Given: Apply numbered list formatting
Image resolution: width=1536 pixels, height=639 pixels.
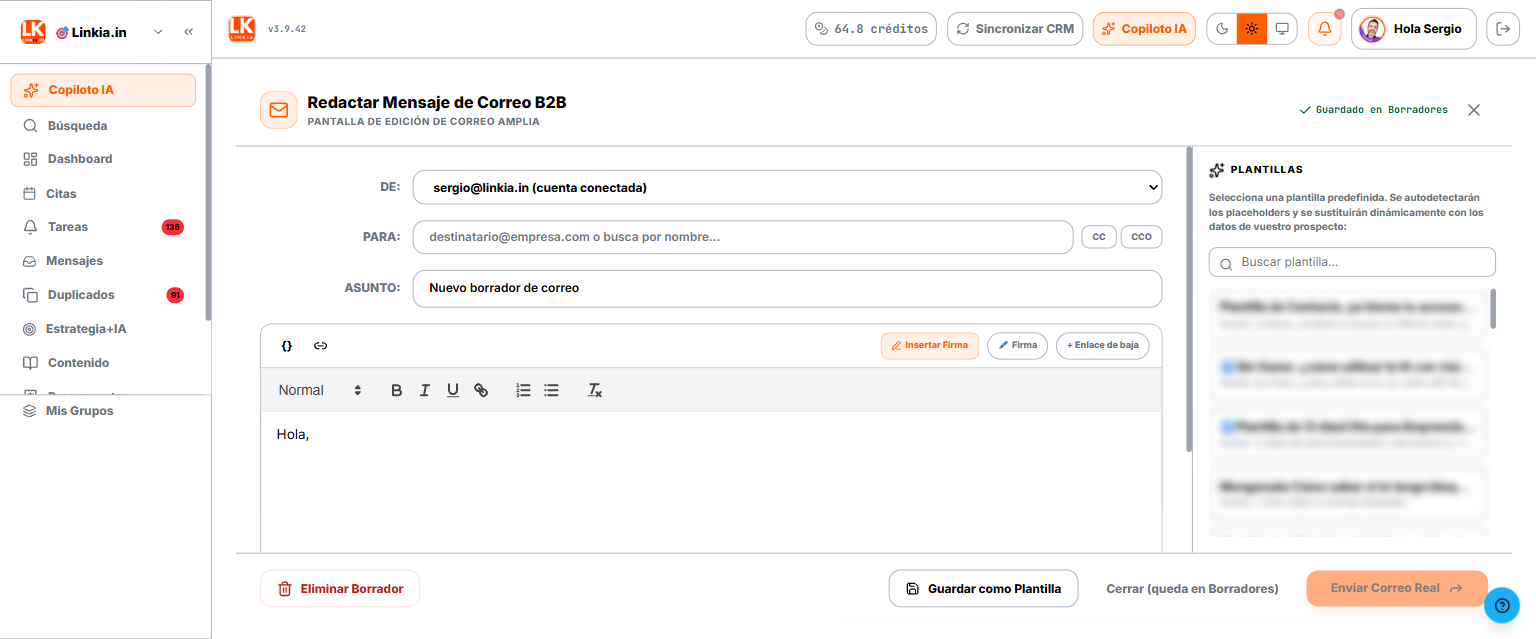Looking at the screenshot, I should [x=523, y=390].
